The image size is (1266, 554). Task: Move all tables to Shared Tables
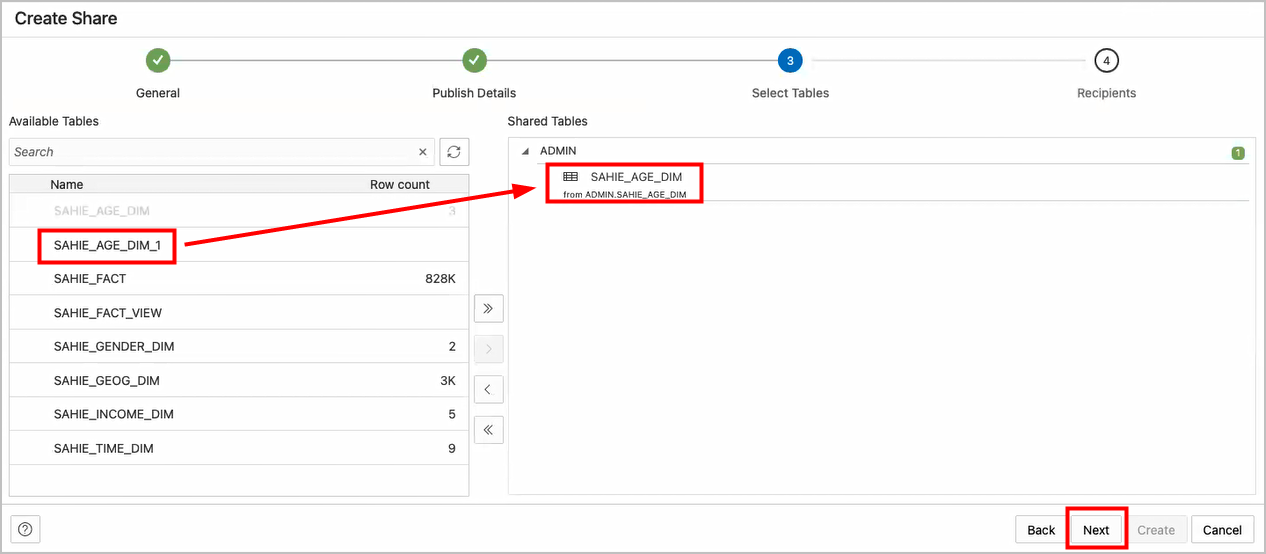[488, 308]
